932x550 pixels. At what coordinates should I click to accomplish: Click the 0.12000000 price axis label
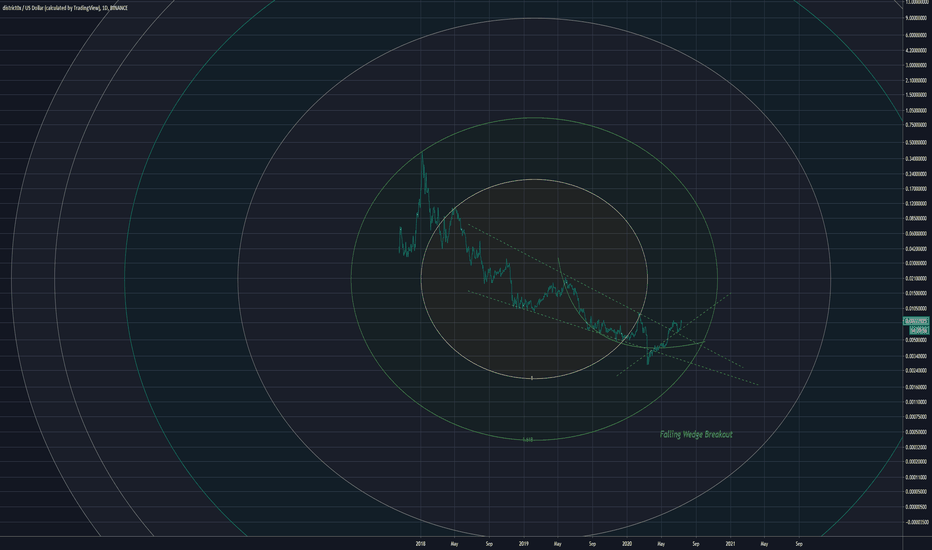916,203
